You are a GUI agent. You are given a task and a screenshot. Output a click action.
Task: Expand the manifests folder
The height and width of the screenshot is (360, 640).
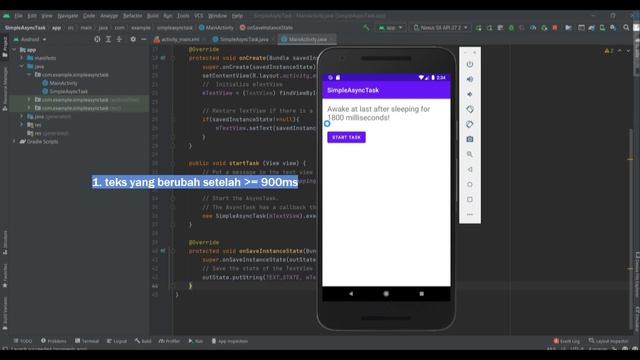(22, 58)
